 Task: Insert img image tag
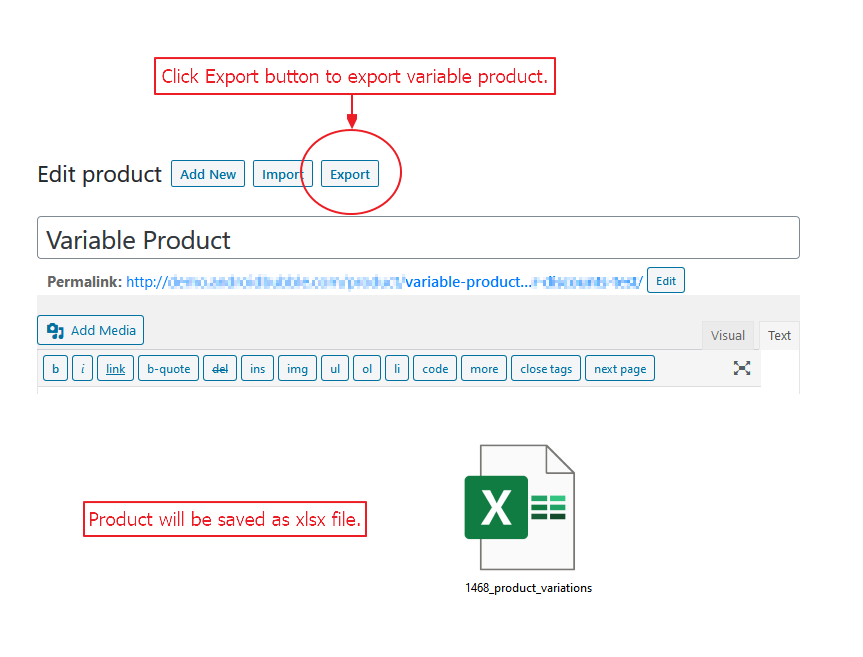297,369
